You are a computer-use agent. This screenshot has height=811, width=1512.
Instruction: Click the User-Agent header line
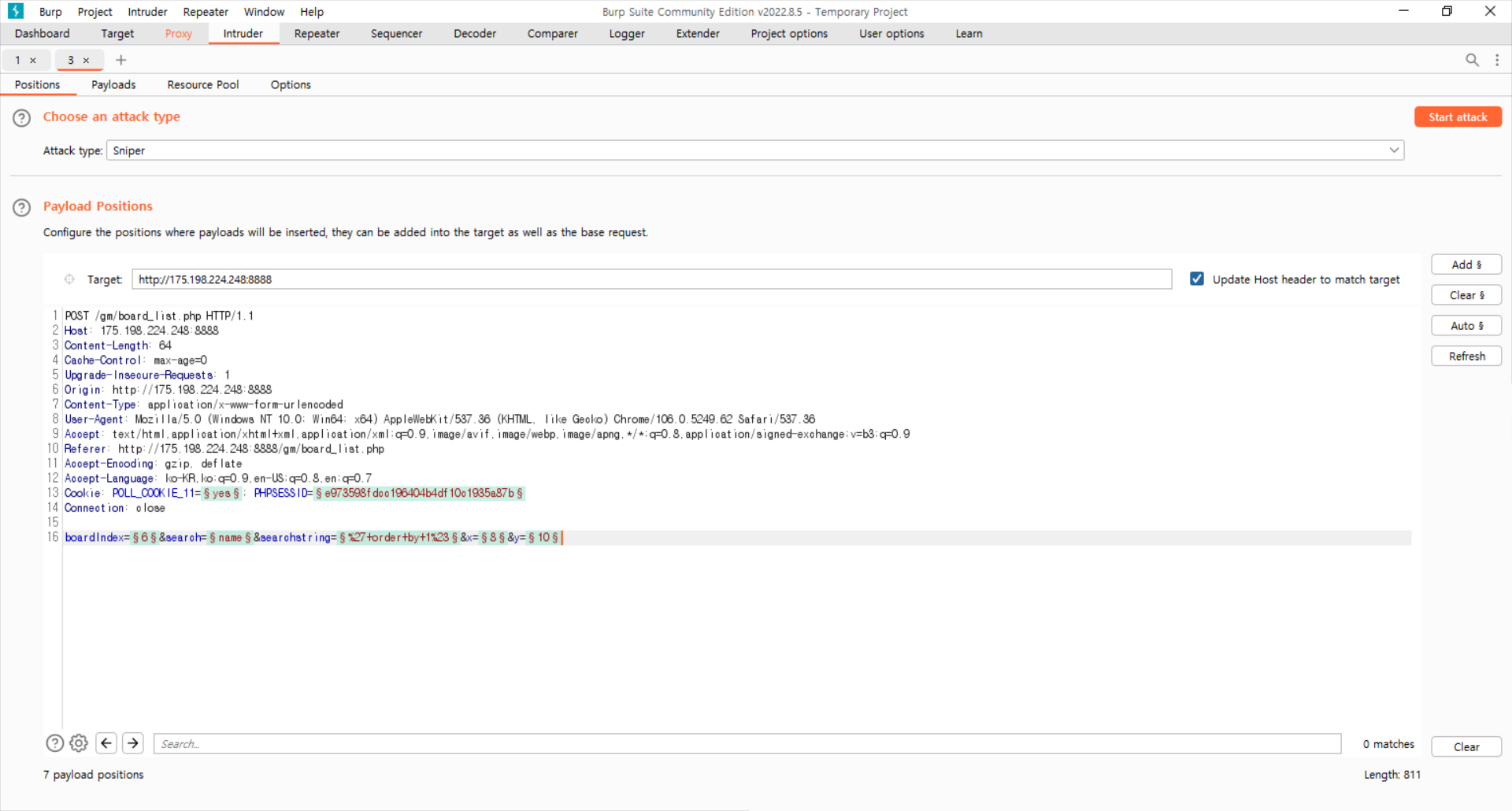(439, 420)
